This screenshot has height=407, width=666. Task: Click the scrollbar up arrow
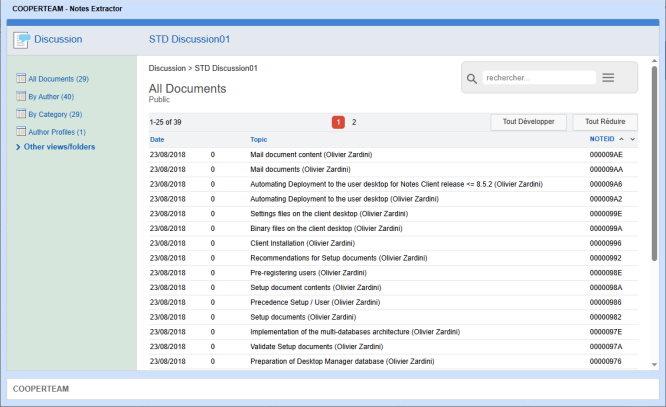tap(654, 61)
